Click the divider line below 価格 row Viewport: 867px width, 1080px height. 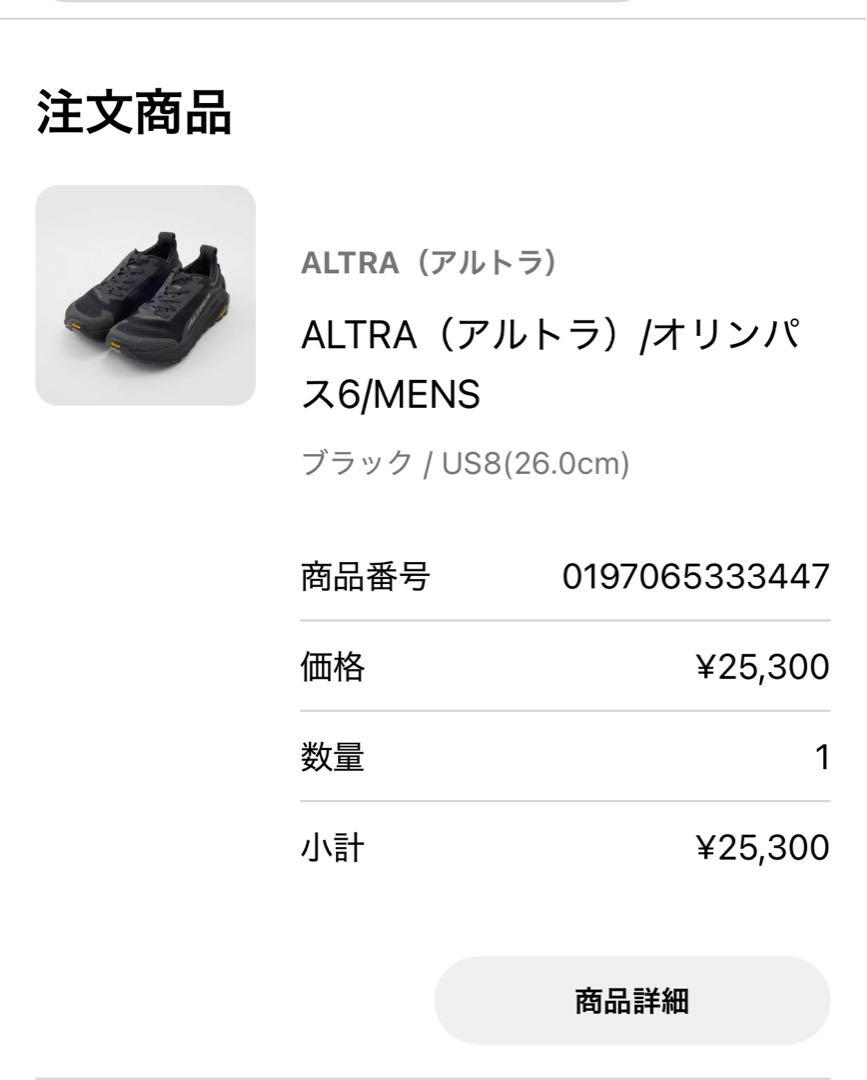(x=565, y=711)
